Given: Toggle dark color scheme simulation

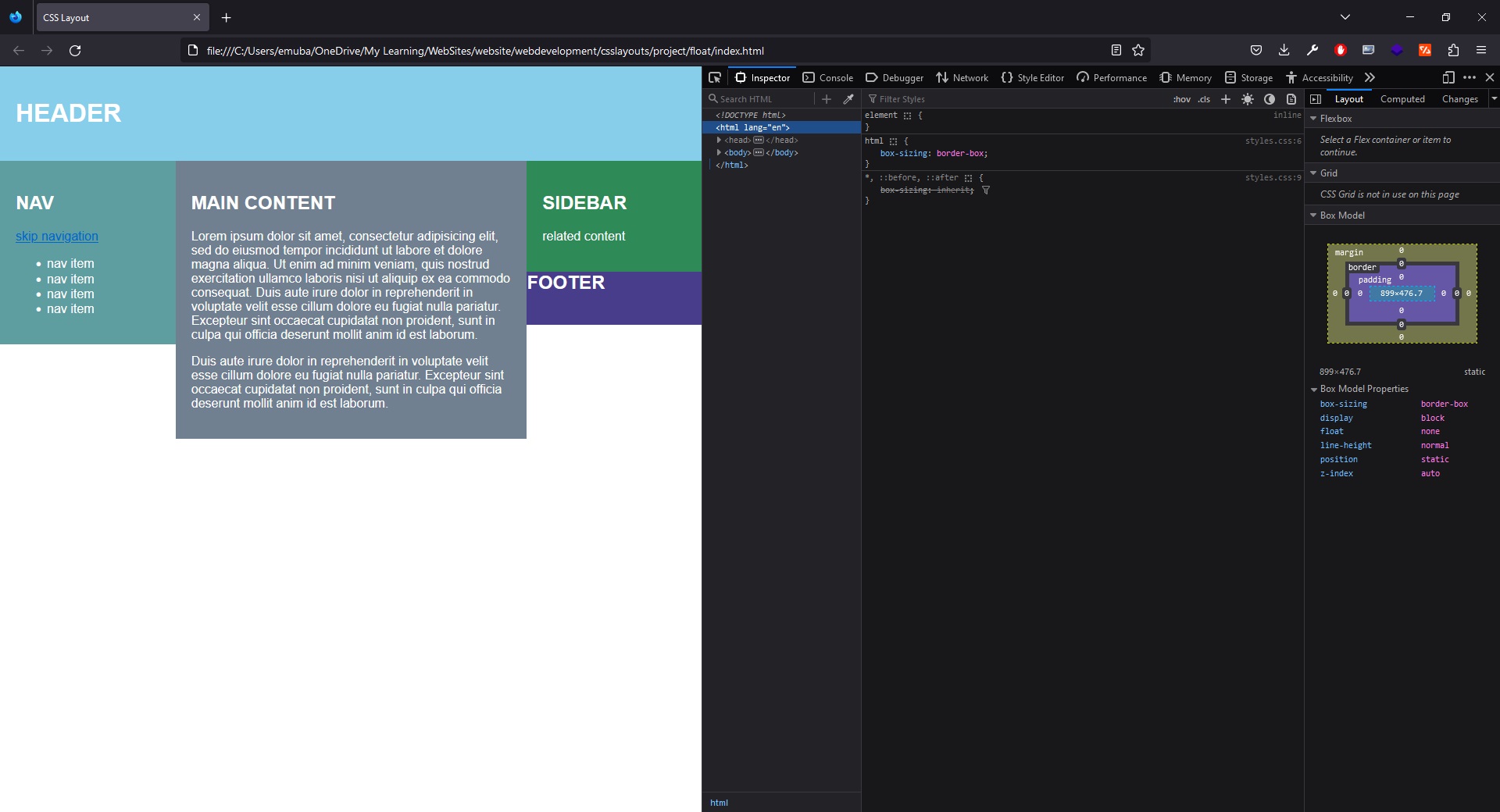Looking at the screenshot, I should click(1270, 99).
